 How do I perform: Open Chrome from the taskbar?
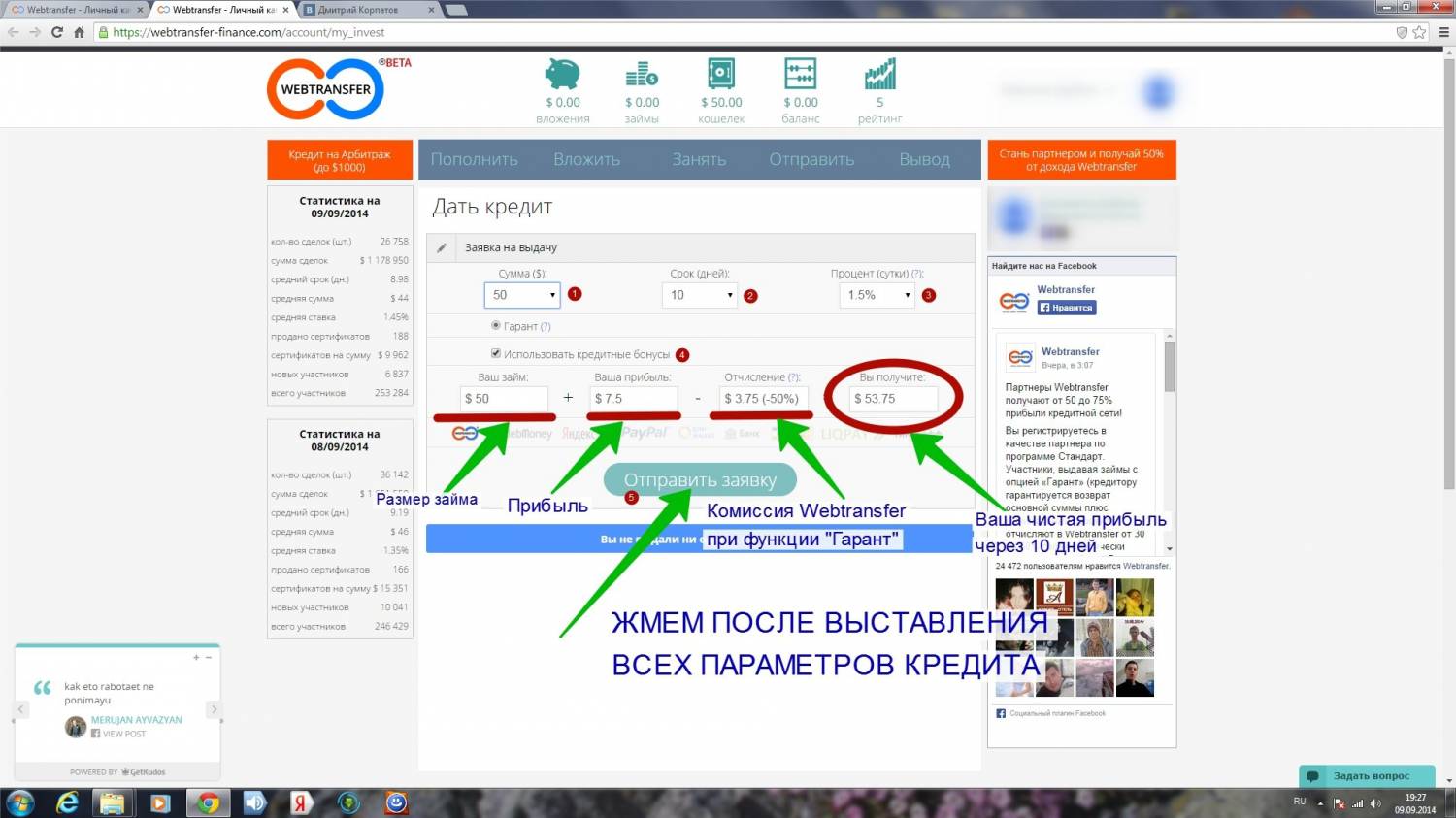[207, 803]
